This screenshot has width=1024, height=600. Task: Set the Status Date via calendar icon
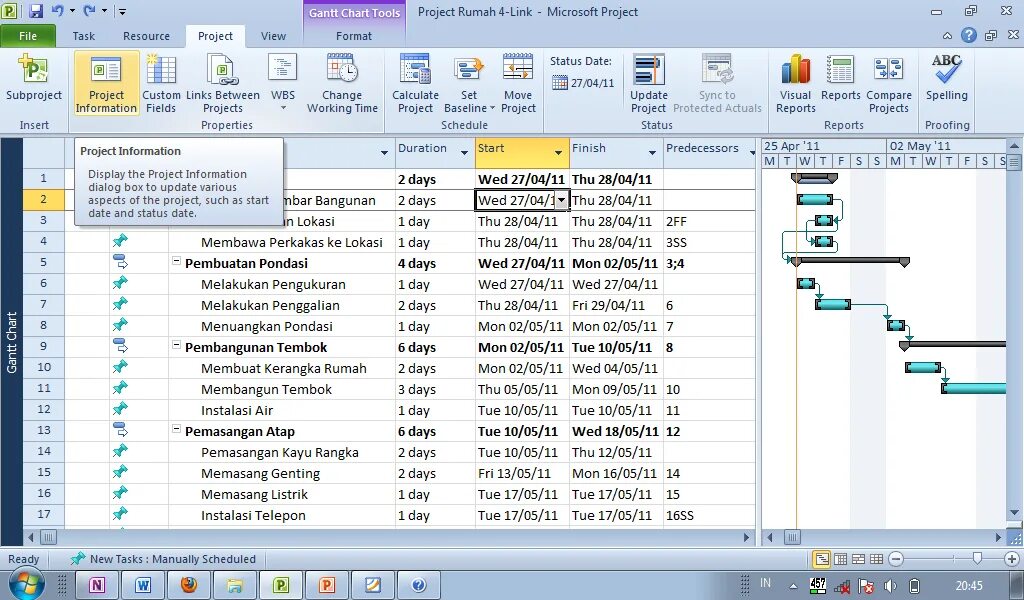pos(560,83)
